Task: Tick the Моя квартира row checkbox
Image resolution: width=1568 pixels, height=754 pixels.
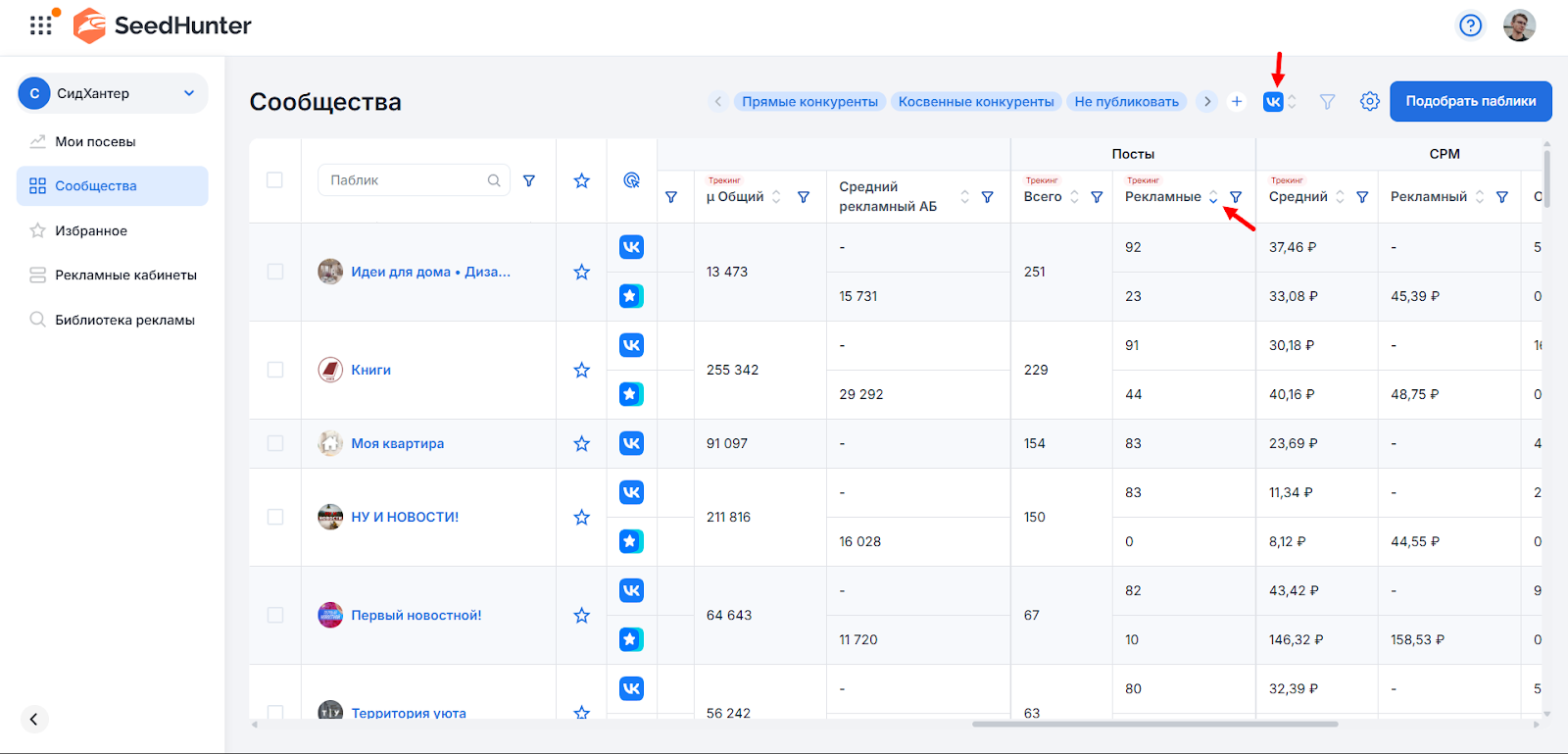Action: [274, 443]
